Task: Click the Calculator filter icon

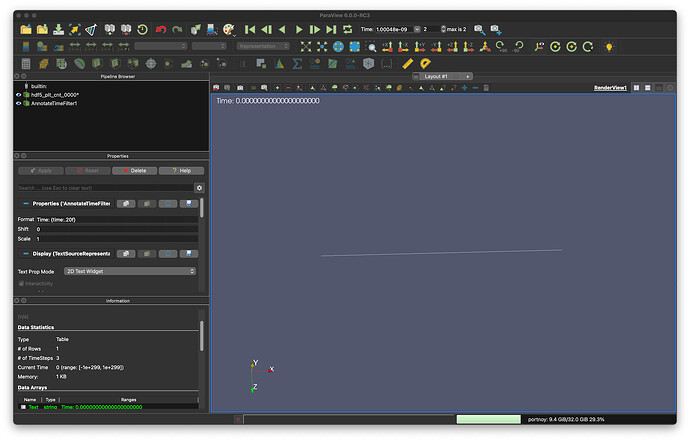Action: [26, 63]
